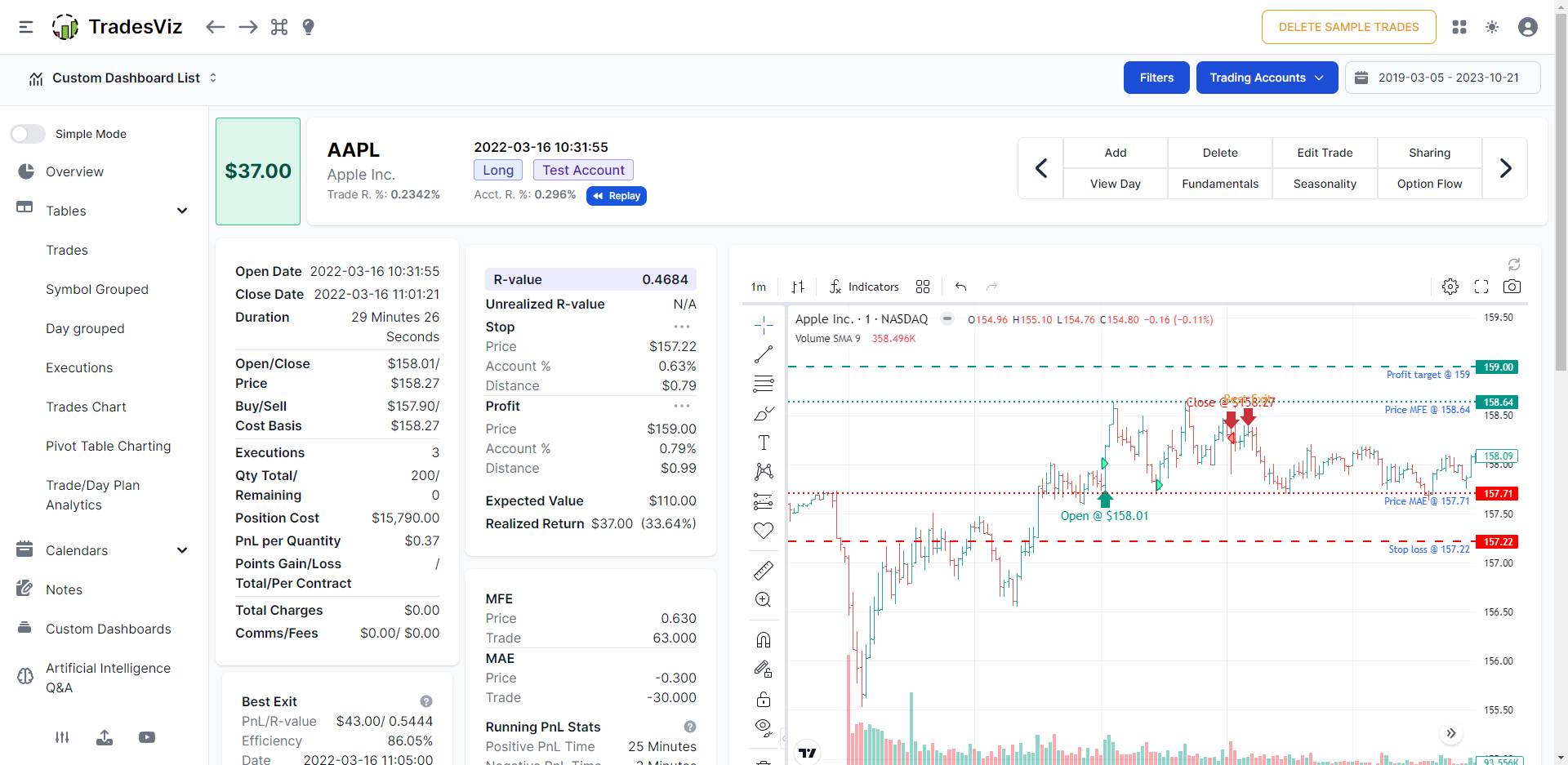This screenshot has width=1568, height=765.
Task: Go to previous trade arrow
Action: (x=1040, y=168)
